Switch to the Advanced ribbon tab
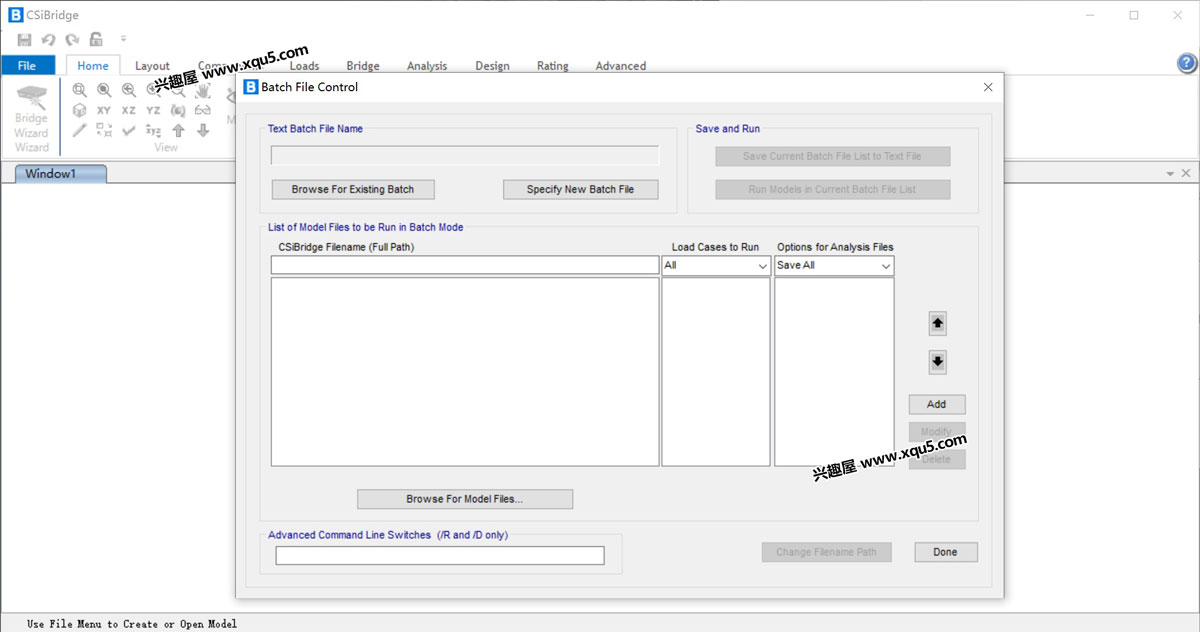The width and height of the screenshot is (1200, 632). click(x=621, y=66)
